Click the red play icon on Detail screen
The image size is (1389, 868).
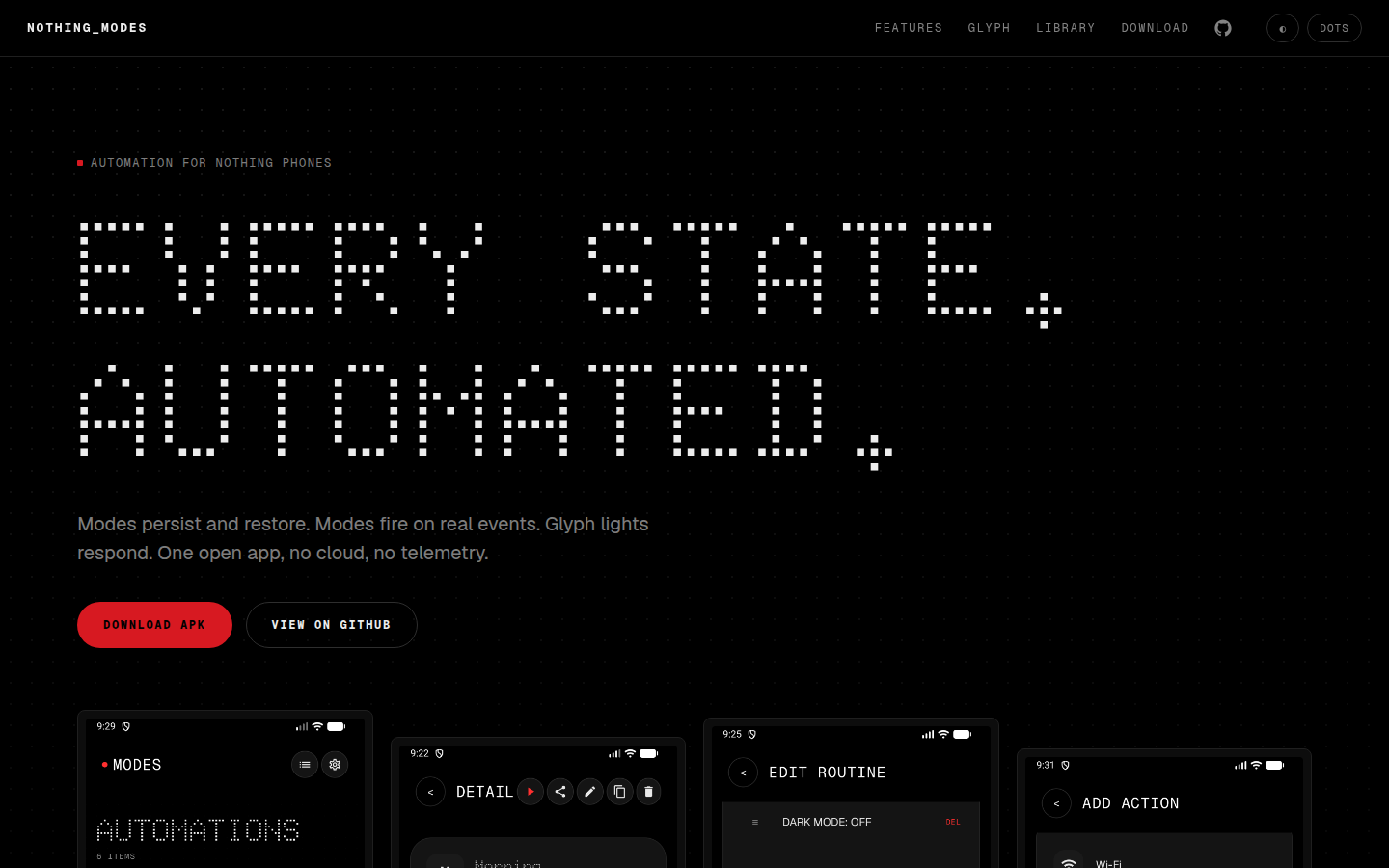pyautogui.click(x=531, y=792)
